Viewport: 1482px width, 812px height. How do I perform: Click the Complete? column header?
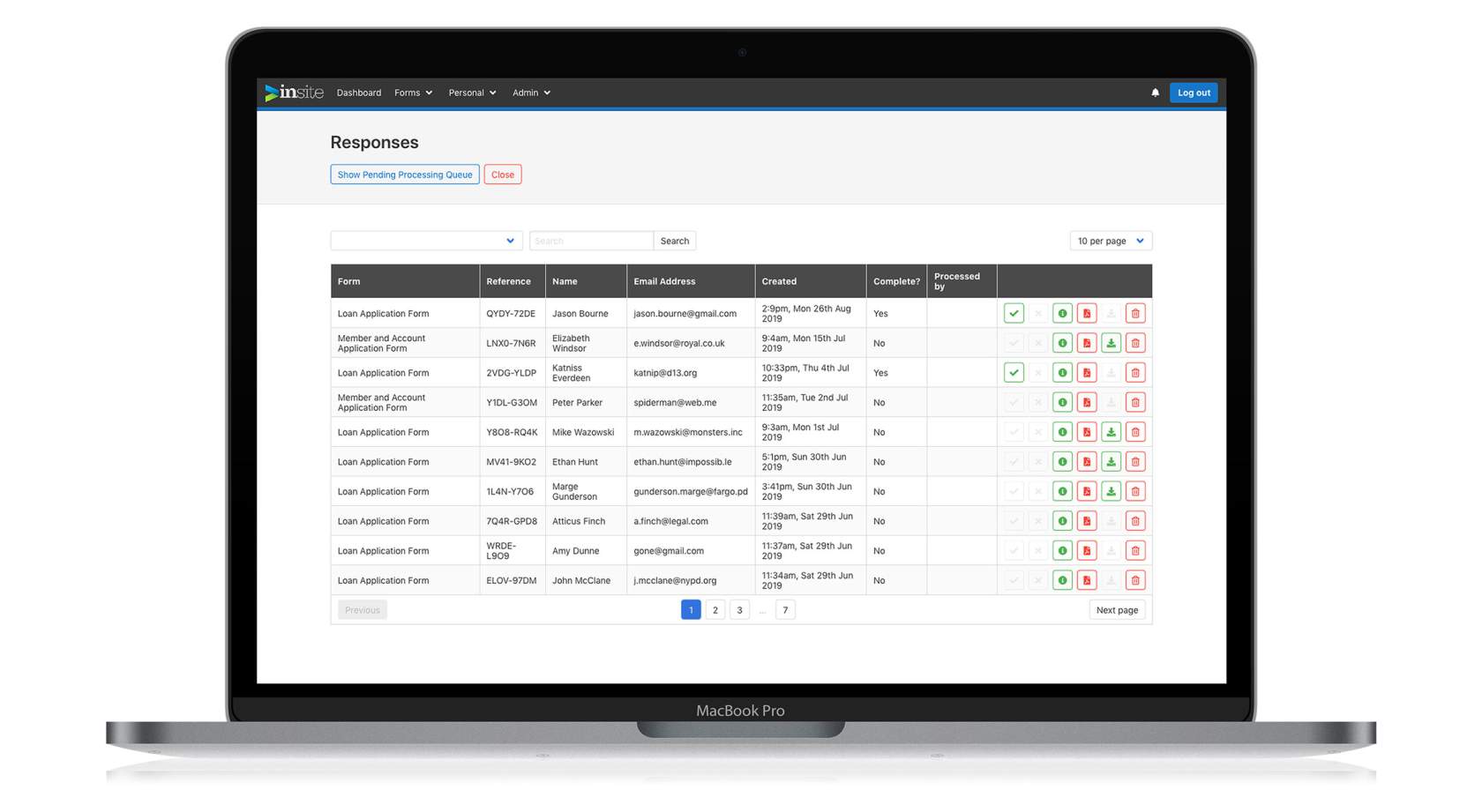[x=896, y=281]
